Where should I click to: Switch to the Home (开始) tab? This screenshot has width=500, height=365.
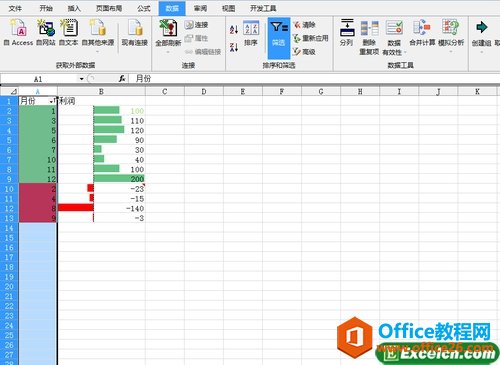click(x=46, y=8)
